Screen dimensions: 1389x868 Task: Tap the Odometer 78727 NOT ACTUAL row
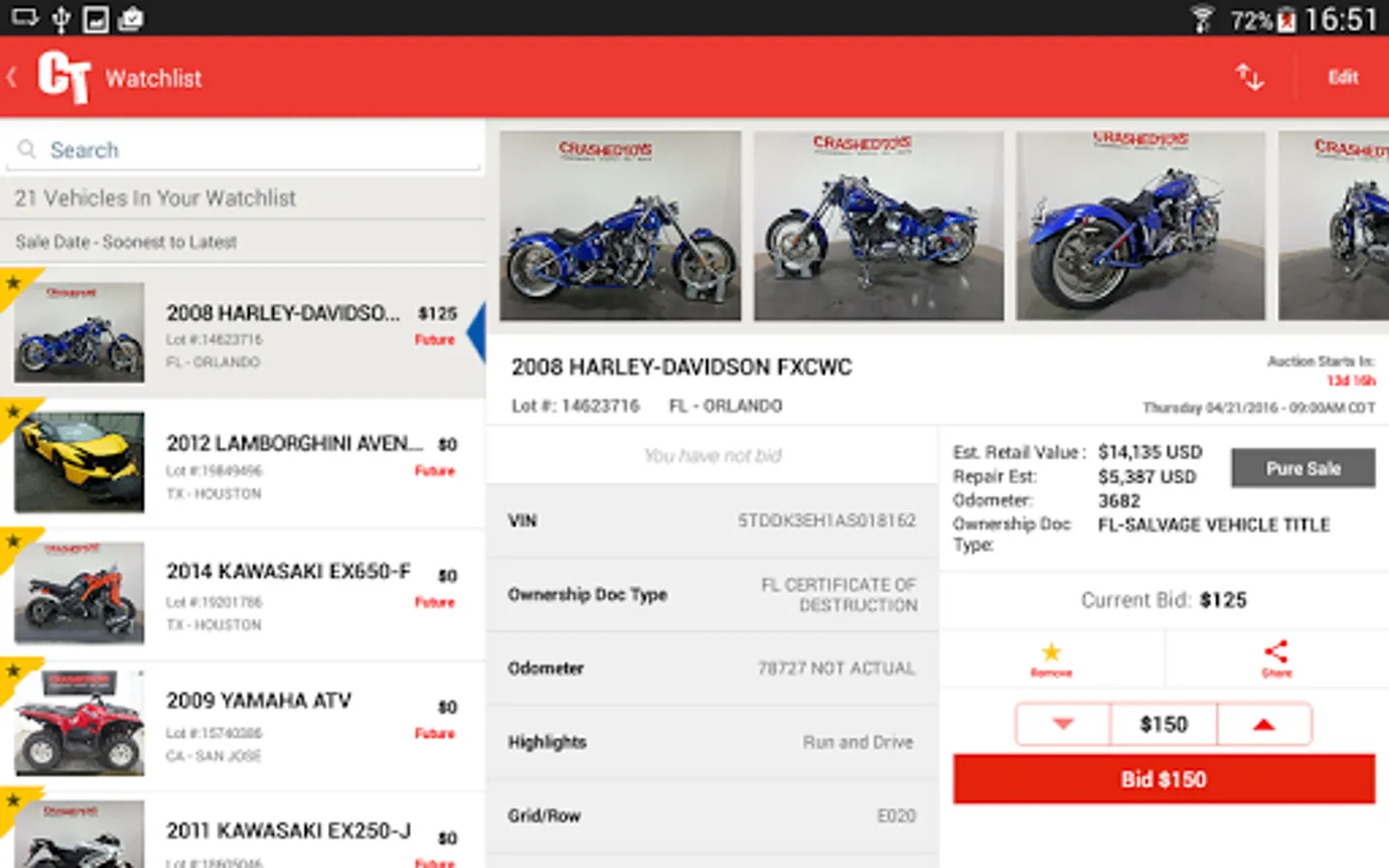tap(712, 668)
